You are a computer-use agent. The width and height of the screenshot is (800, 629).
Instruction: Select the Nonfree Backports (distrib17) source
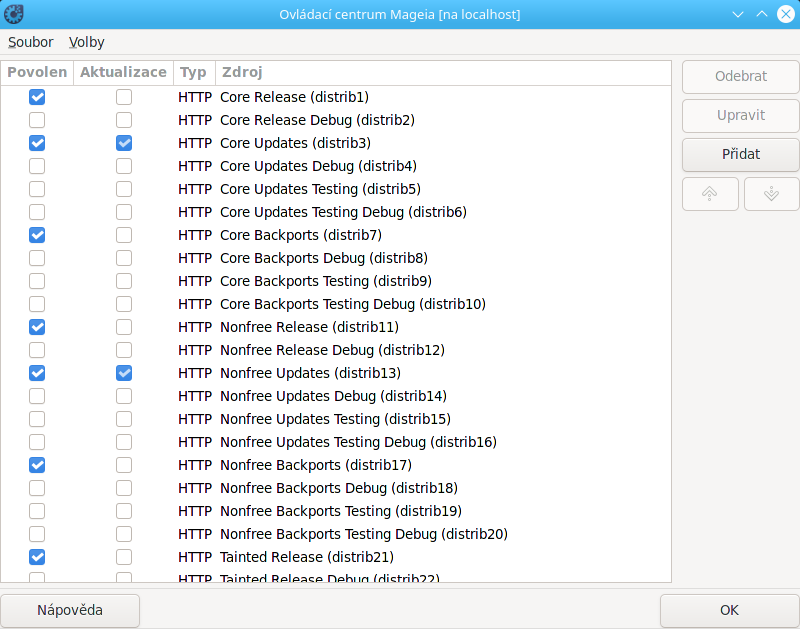click(336, 465)
